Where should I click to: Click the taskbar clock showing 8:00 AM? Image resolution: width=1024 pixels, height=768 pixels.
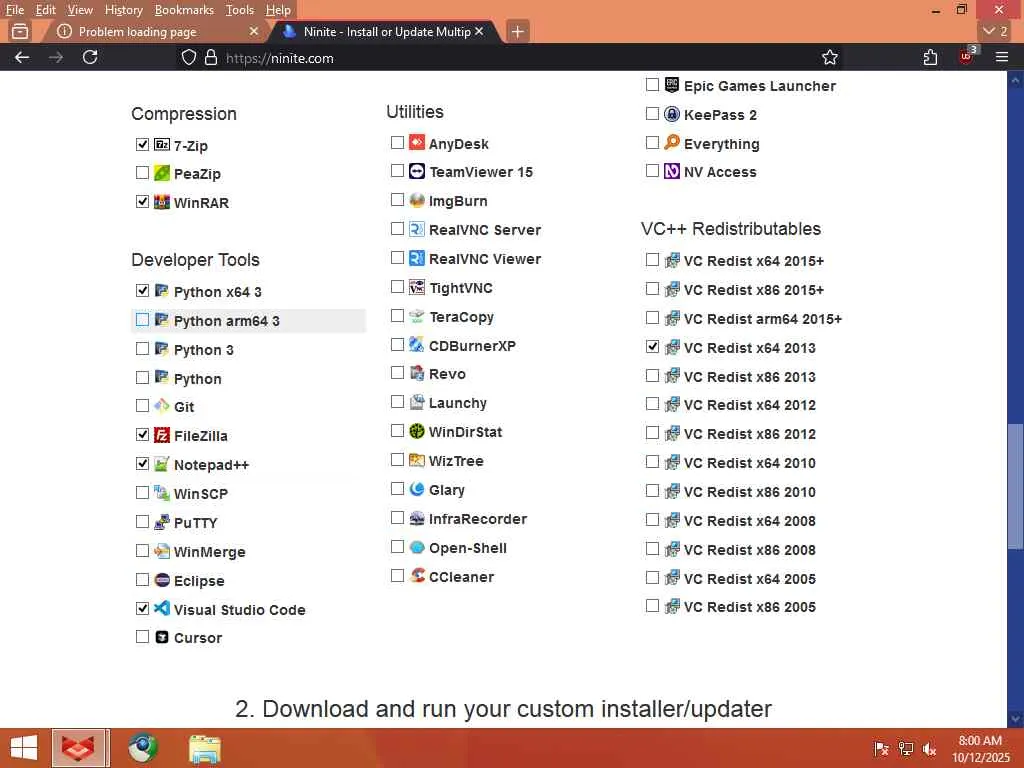click(x=980, y=748)
